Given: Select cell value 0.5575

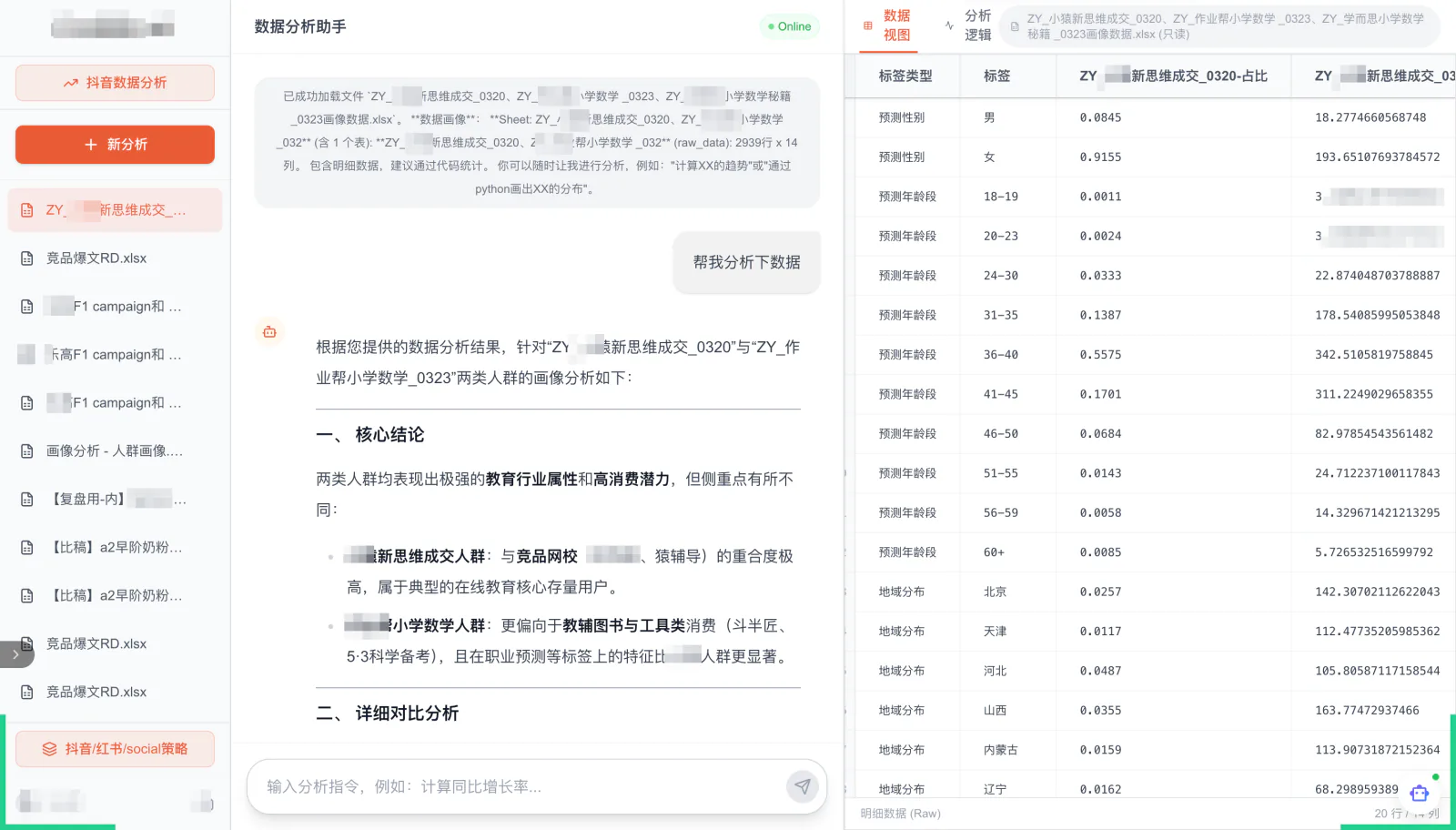Looking at the screenshot, I should pos(1100,355).
